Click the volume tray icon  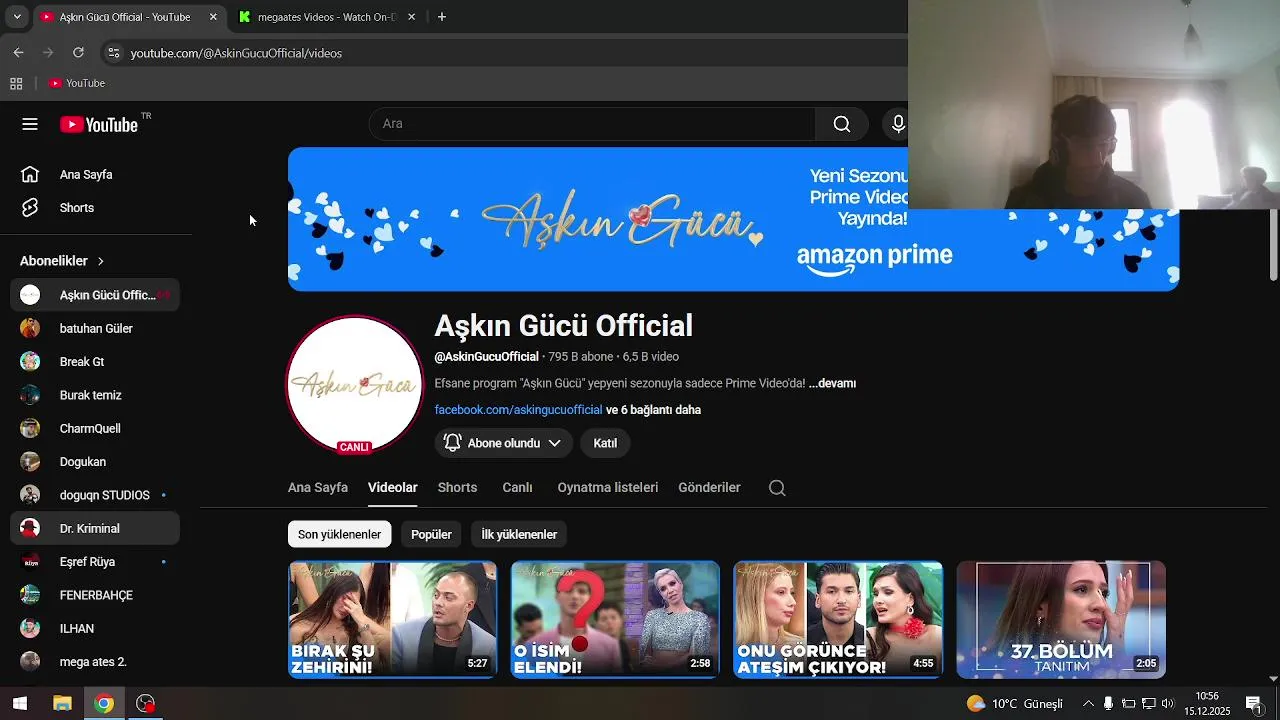[x=1168, y=704]
